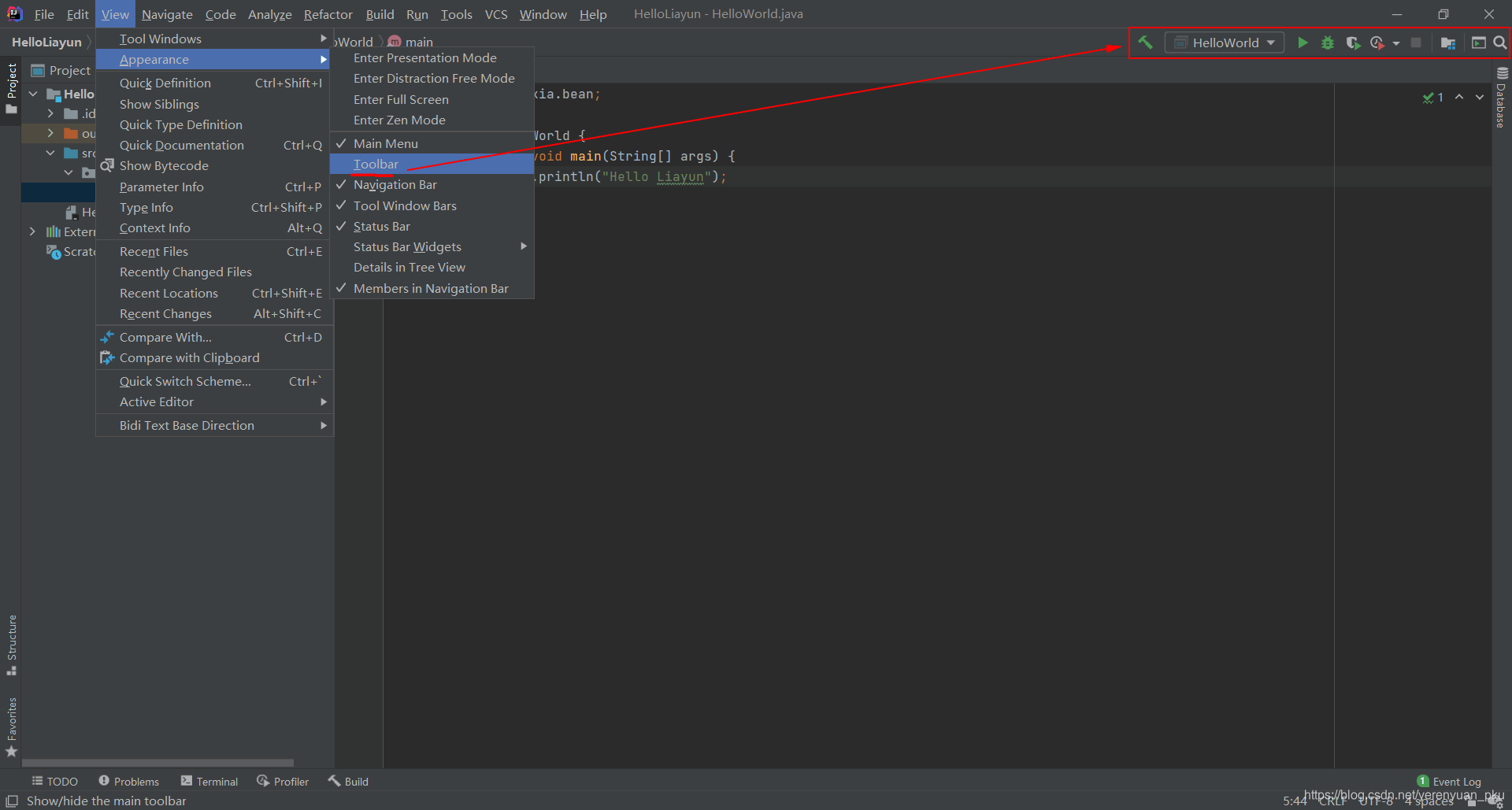The image size is (1512, 810).
Task: Go to previous highlighted problem arrow
Action: pos(1459,97)
